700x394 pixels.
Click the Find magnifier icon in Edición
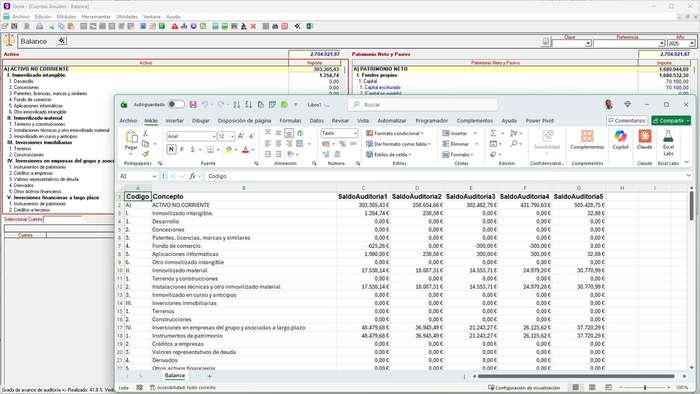click(514, 144)
